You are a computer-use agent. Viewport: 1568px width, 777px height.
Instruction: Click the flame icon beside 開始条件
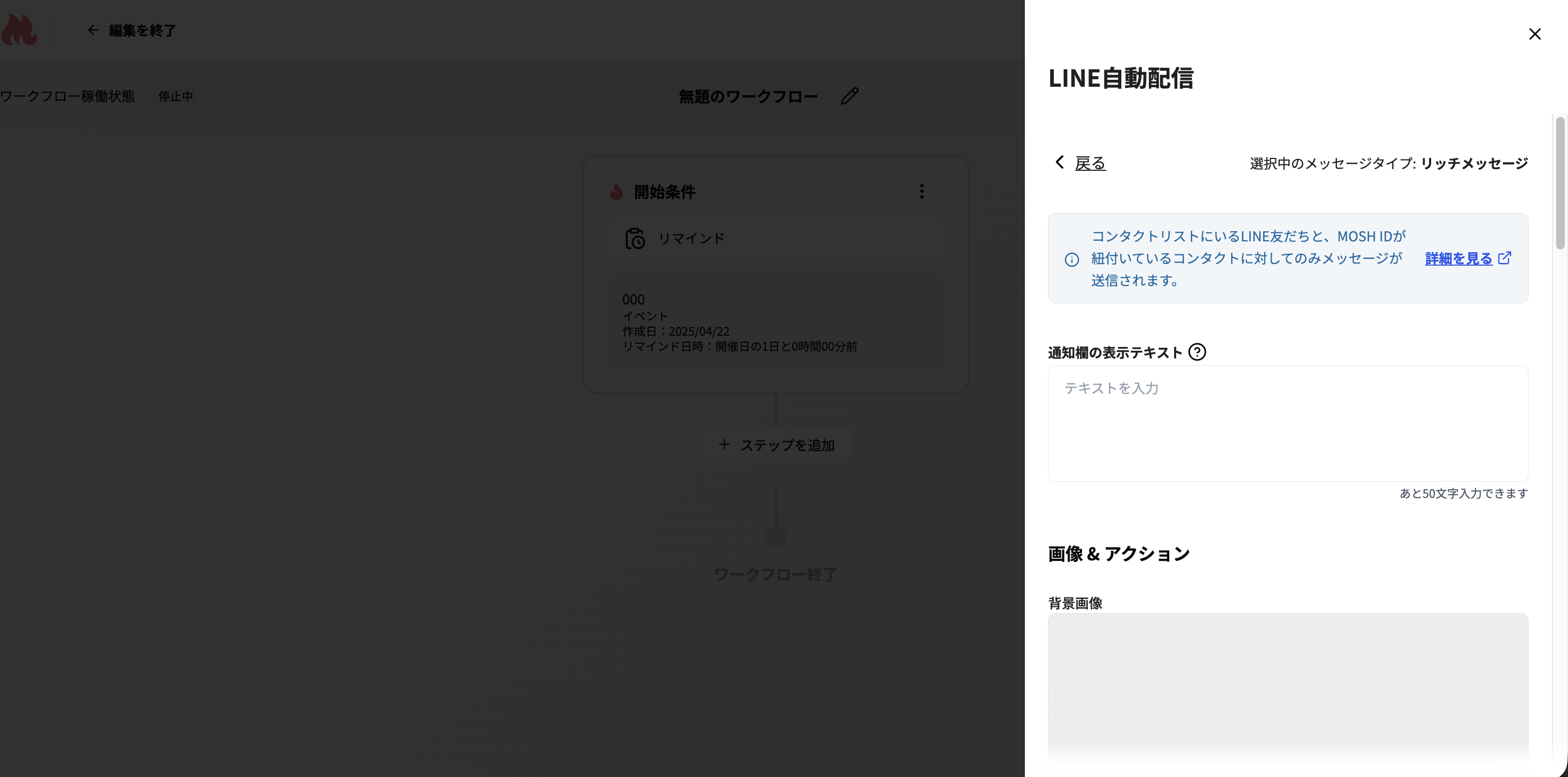click(616, 192)
